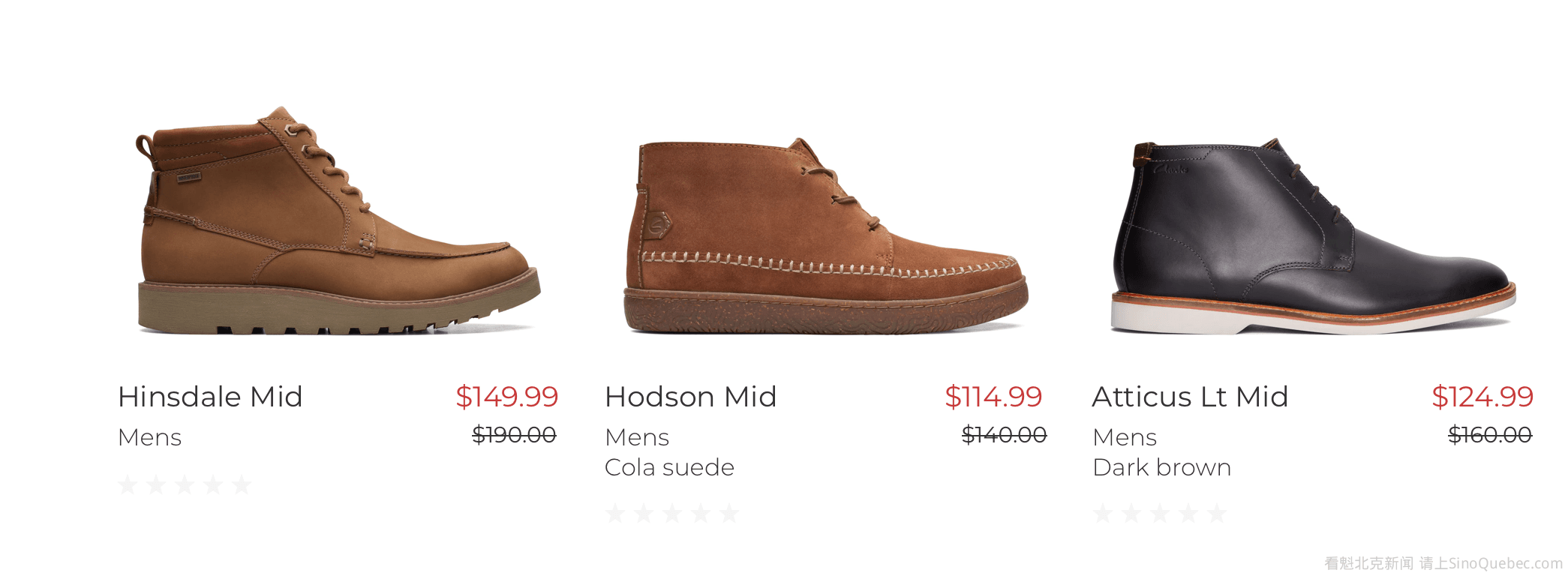Open the Hinsdale Mid product title

[210, 397]
